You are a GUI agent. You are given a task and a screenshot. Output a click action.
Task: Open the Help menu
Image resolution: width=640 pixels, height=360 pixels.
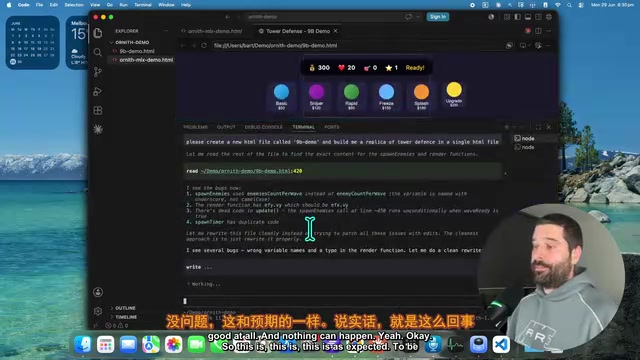(x=186, y=5)
